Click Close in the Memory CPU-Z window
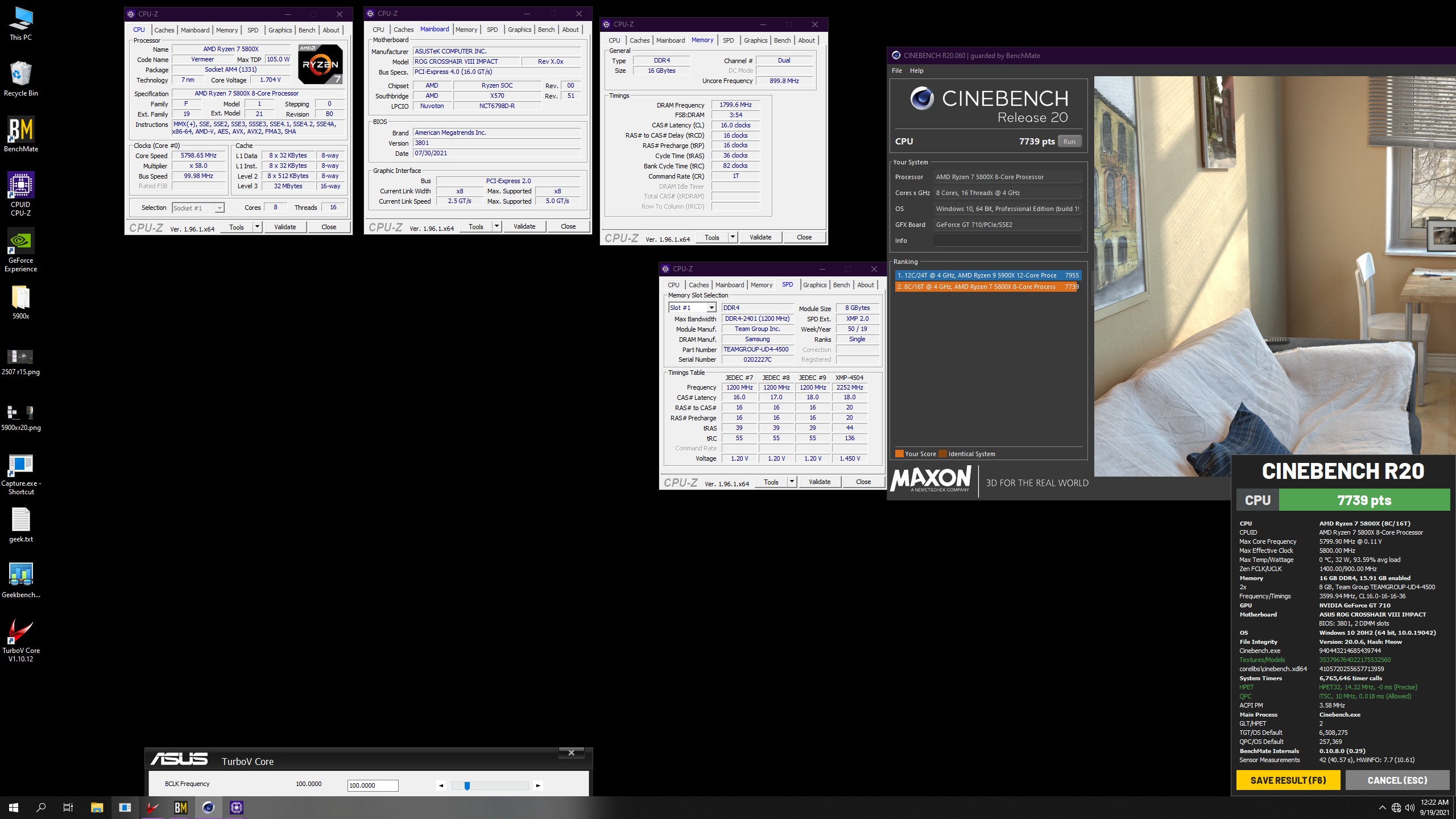 point(804,237)
